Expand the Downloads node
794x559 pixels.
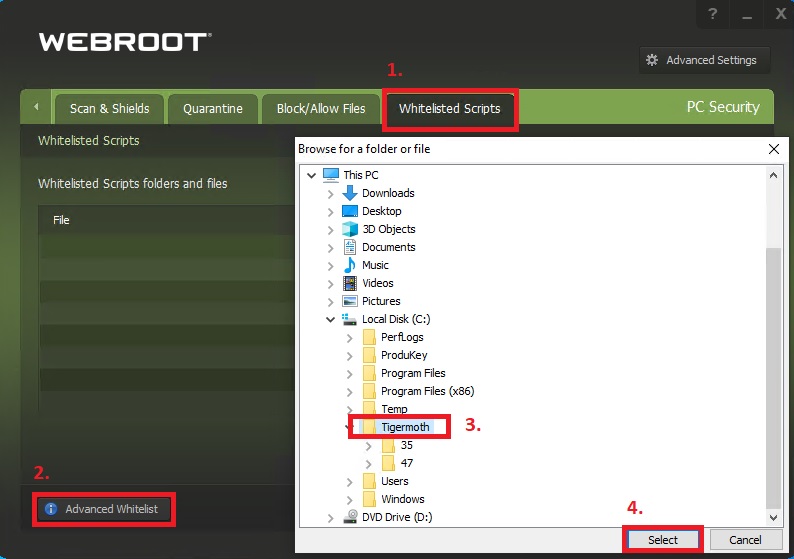pyautogui.click(x=331, y=194)
